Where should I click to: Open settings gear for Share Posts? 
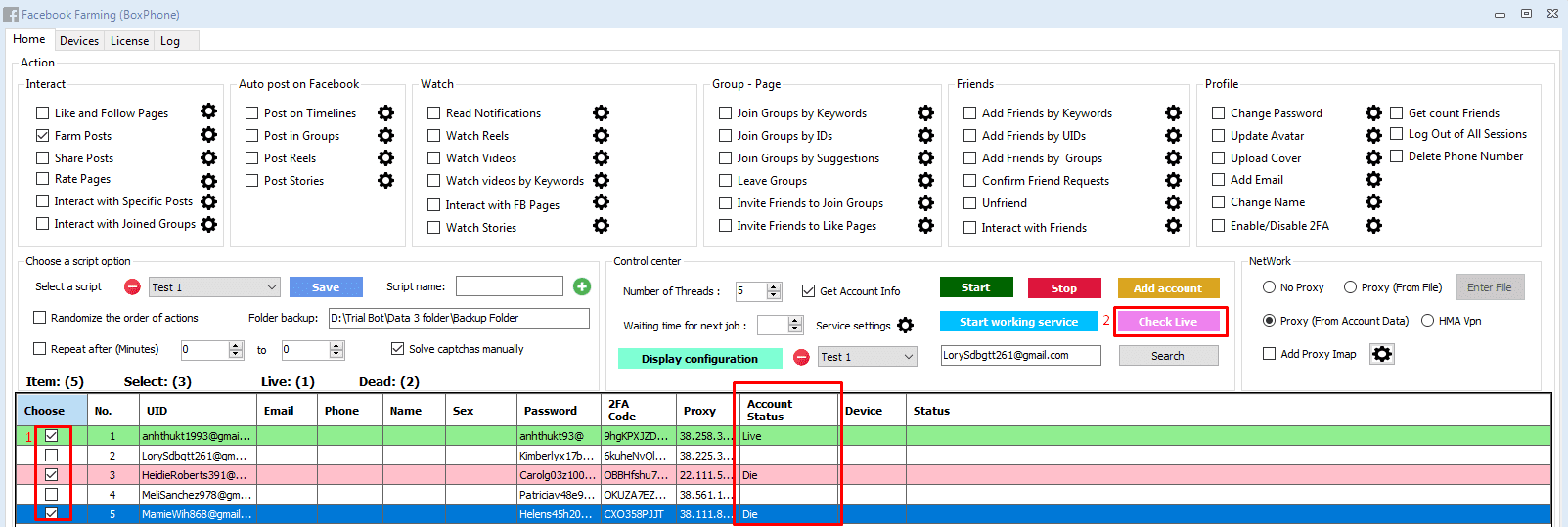point(208,157)
